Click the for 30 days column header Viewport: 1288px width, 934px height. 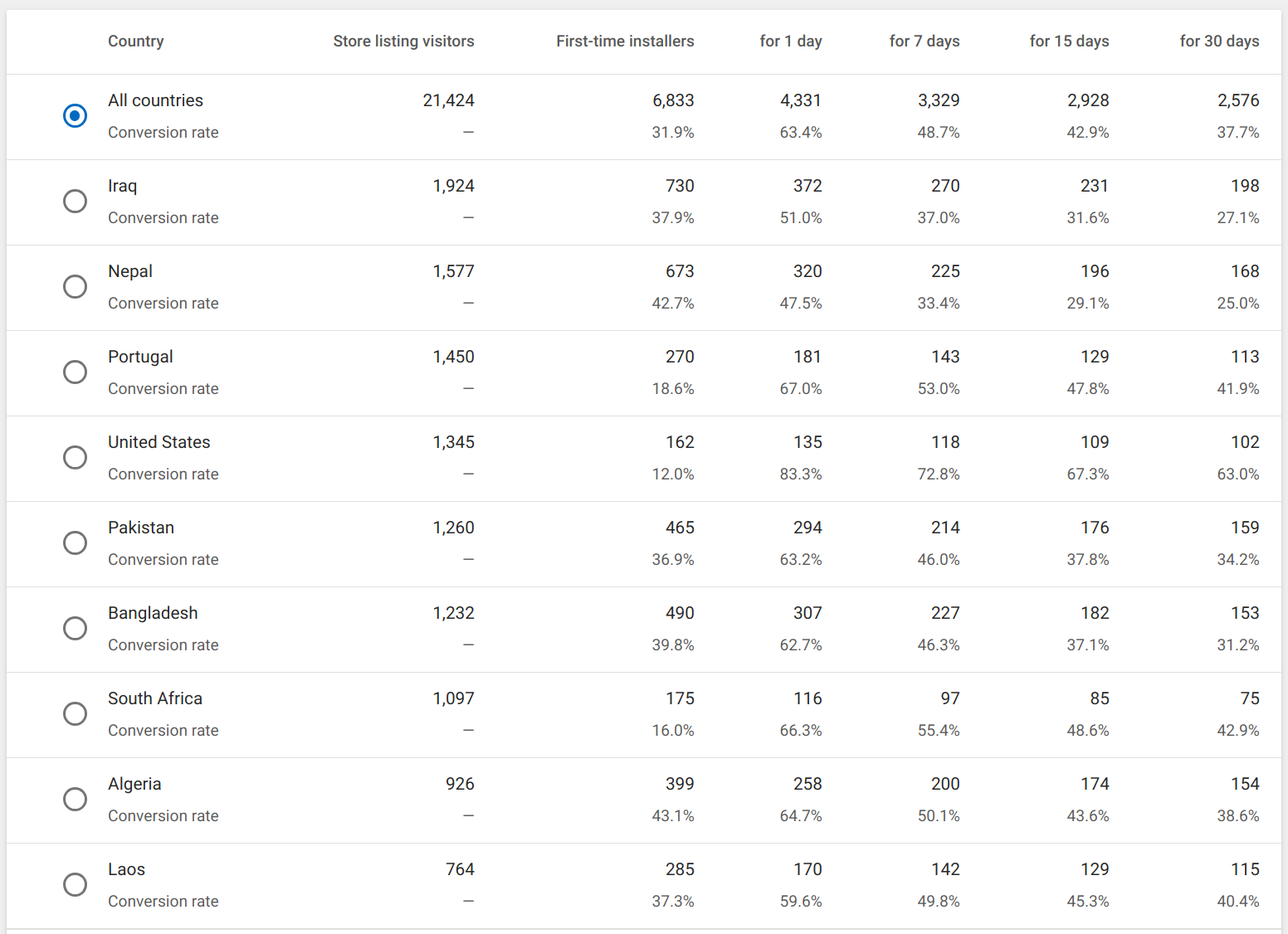tap(1219, 41)
